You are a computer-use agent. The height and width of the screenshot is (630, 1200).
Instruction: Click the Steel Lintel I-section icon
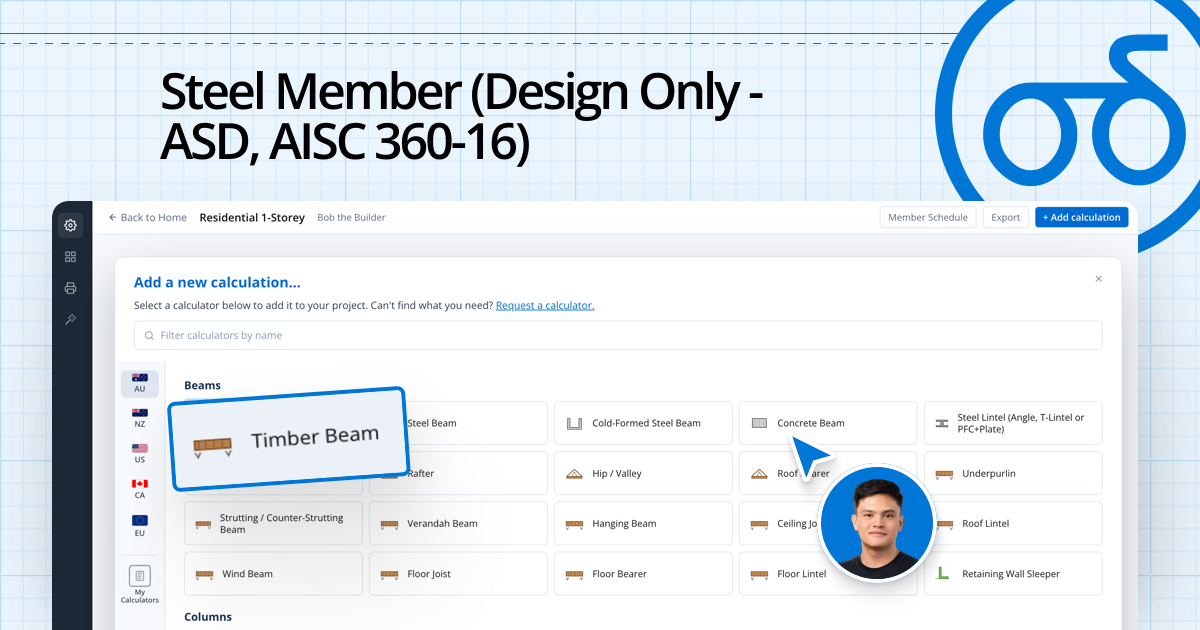tap(942, 423)
